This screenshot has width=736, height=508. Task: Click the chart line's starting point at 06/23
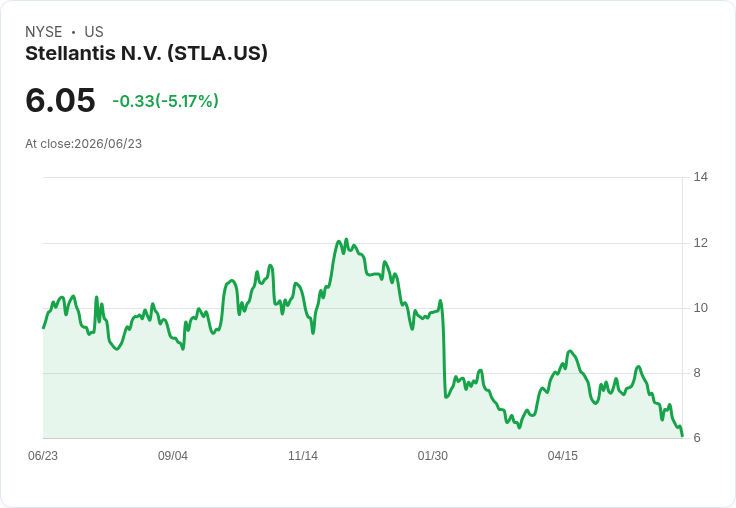44,328
